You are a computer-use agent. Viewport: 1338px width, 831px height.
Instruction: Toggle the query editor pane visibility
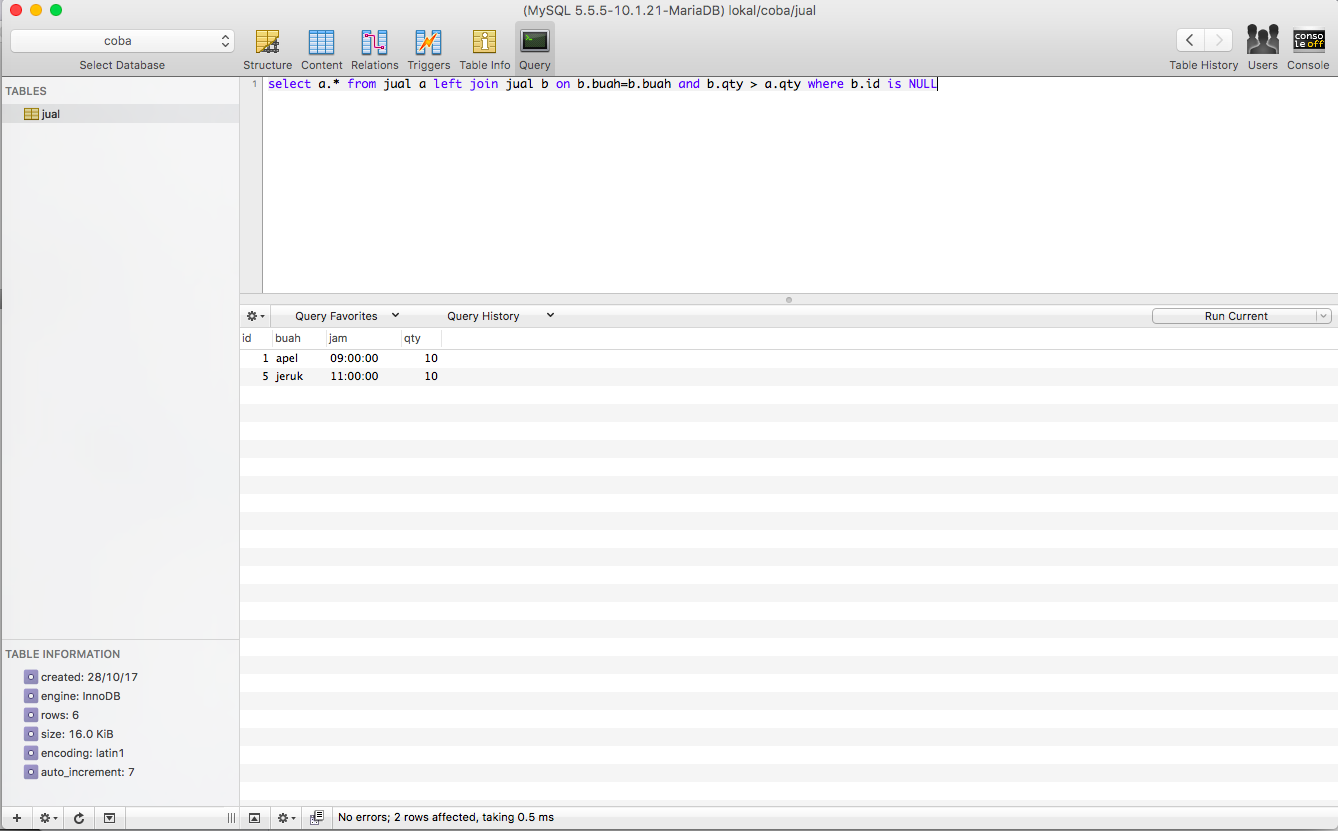[x=254, y=818]
